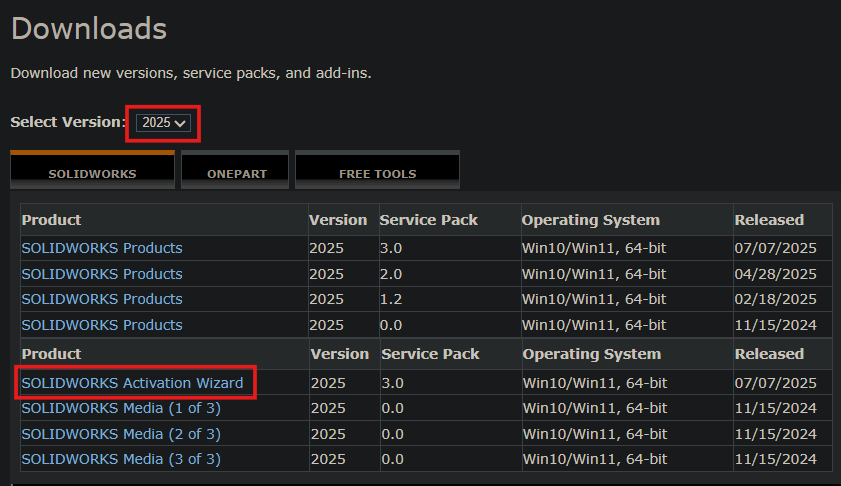Open SOLIDWORKS Products service pack 0.0 link
The image size is (841, 486).
click(x=102, y=325)
